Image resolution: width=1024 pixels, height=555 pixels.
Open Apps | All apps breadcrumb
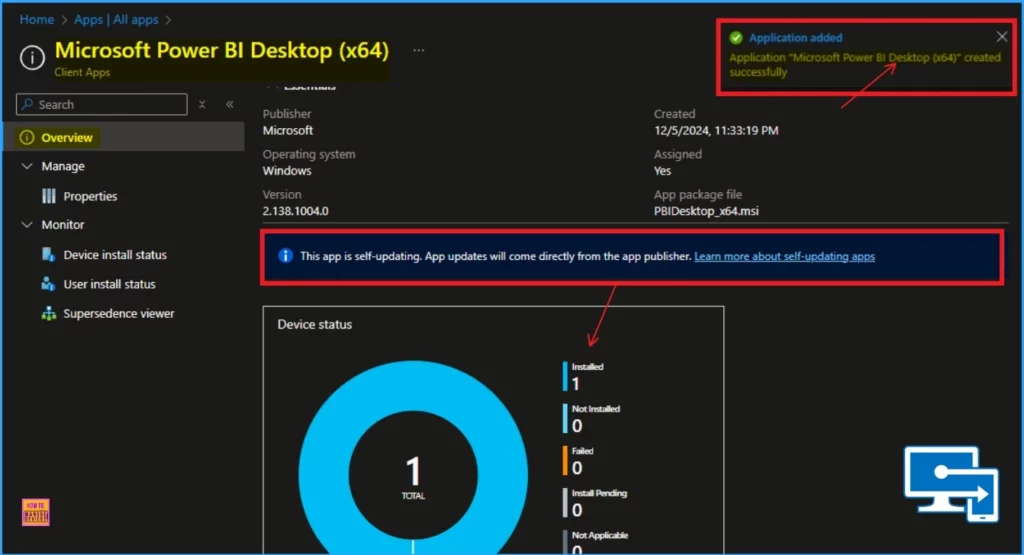click(x=116, y=20)
